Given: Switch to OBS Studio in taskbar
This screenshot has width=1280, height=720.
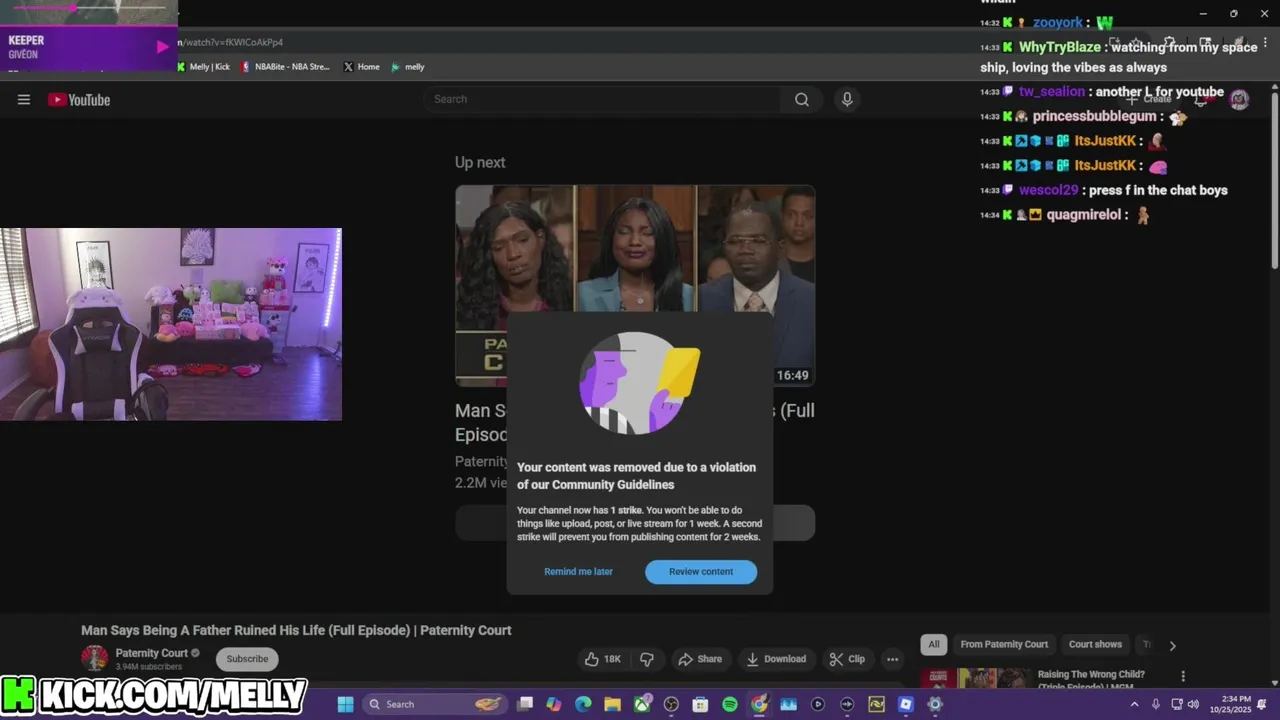Looking at the screenshot, I should click(x=671, y=704).
